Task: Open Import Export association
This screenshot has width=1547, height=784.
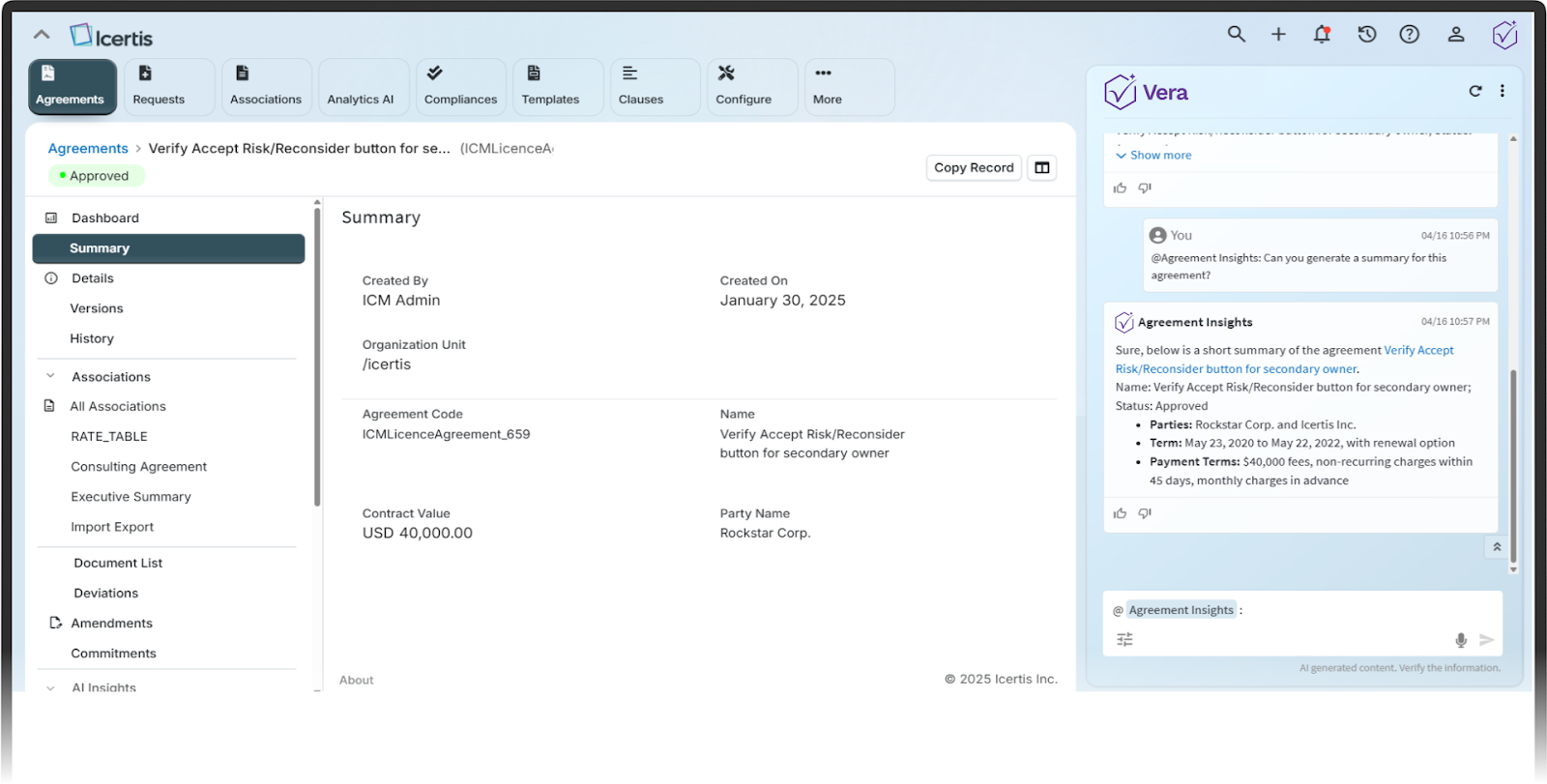Action: click(112, 527)
